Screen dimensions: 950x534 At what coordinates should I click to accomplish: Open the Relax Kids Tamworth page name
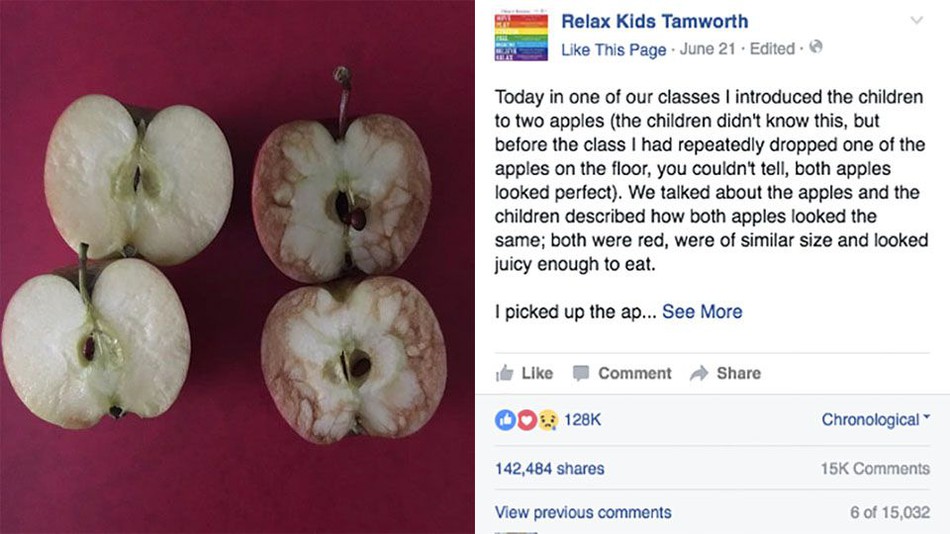coord(654,22)
